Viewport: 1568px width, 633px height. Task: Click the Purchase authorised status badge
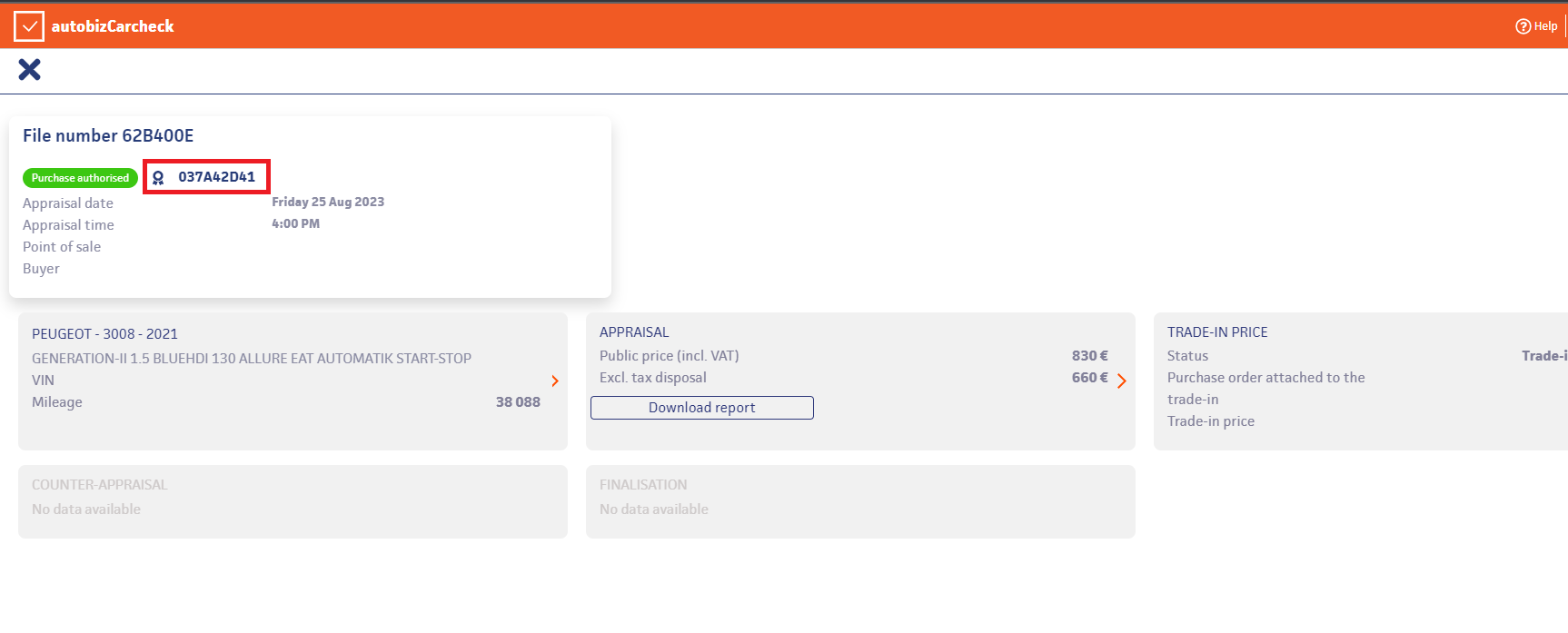click(80, 178)
